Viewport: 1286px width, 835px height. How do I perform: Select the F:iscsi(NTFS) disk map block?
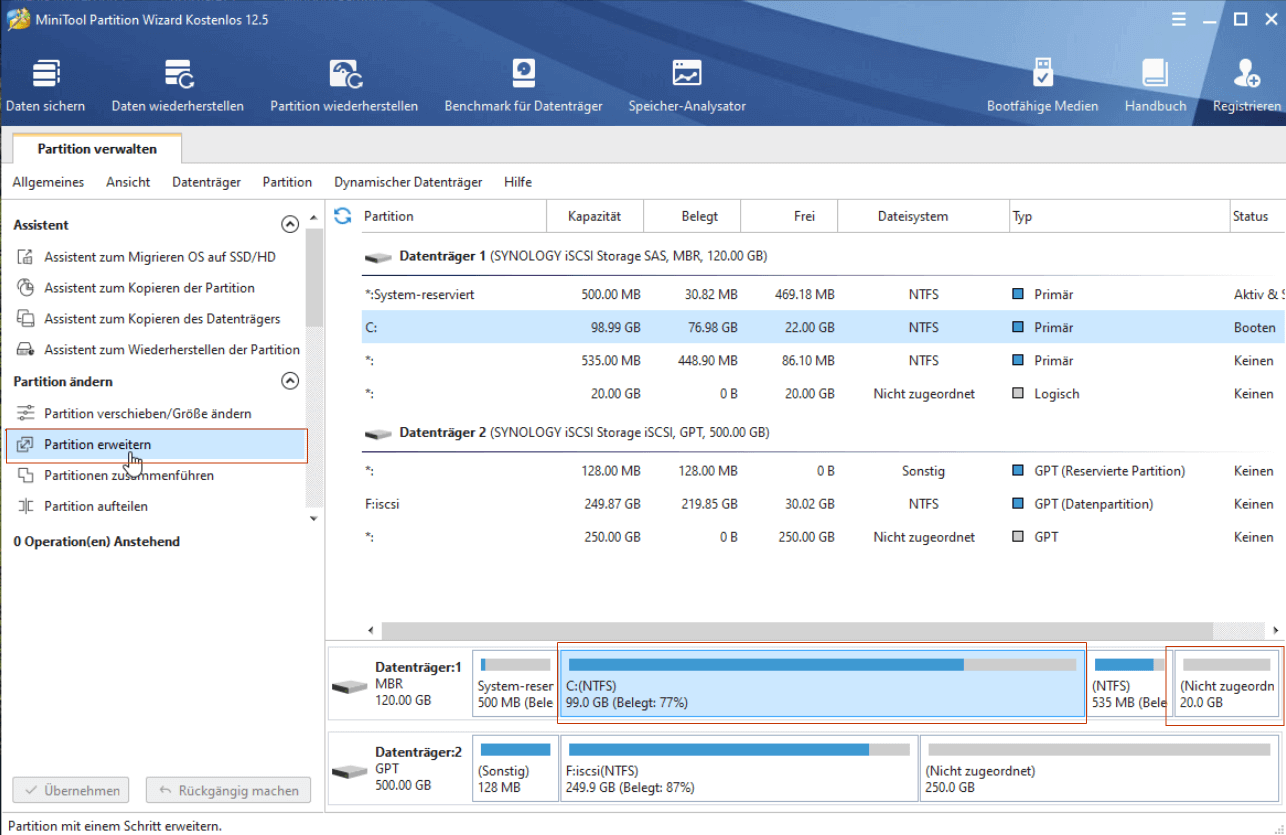[739, 768]
